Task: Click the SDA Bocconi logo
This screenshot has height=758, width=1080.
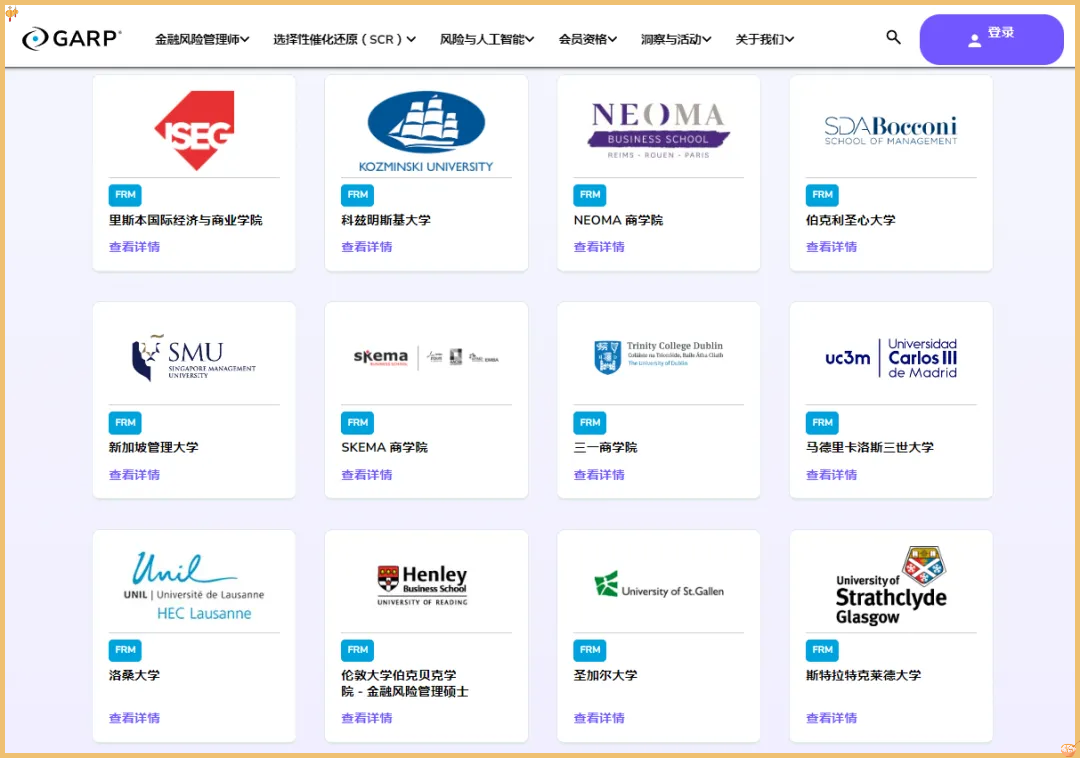Action: click(890, 130)
